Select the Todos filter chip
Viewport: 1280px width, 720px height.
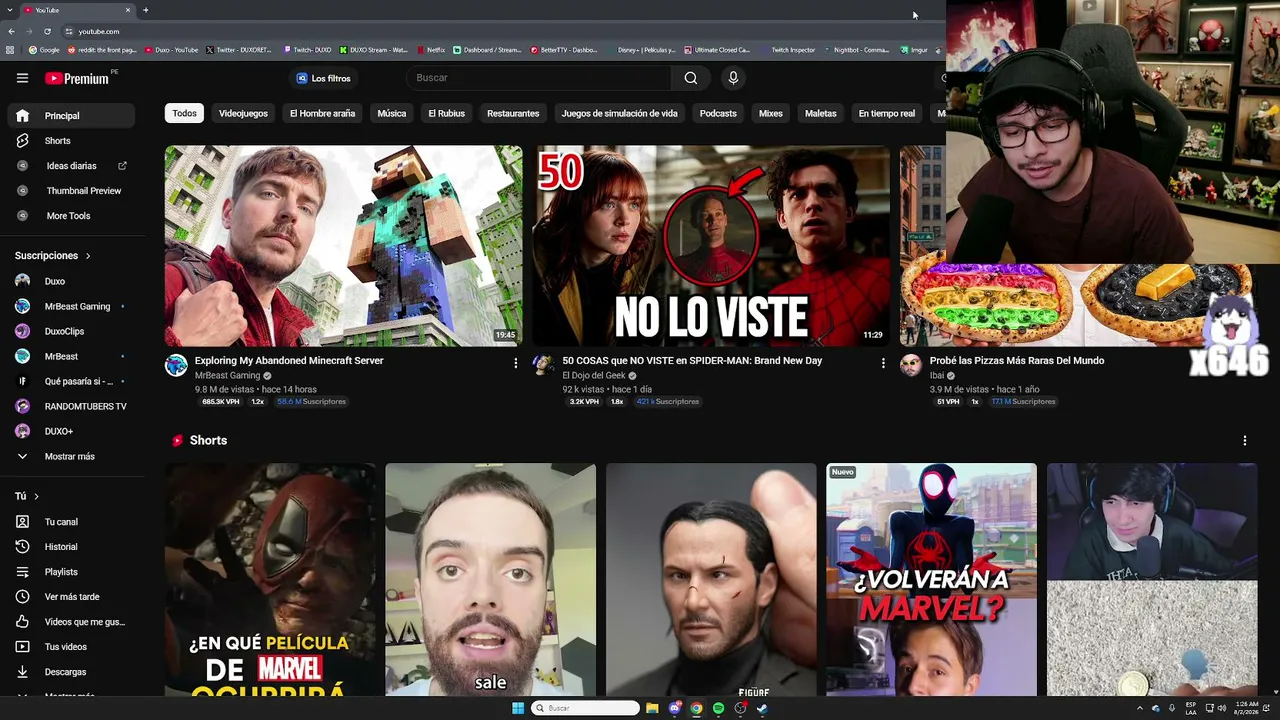185,114
